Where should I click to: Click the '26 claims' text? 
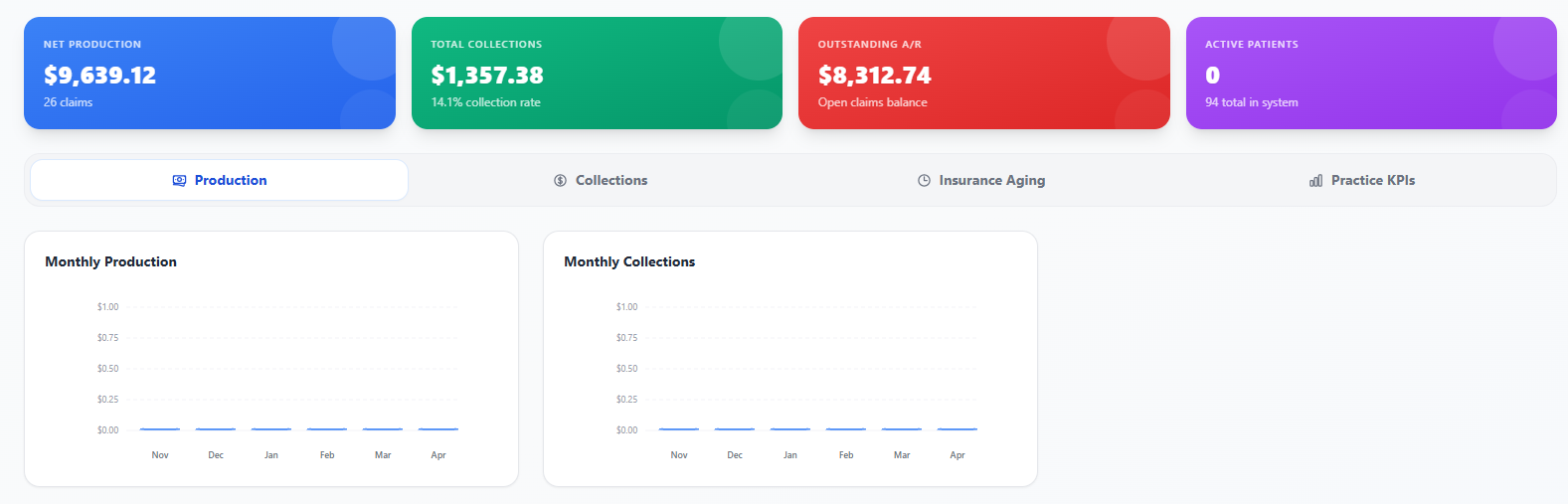68,102
